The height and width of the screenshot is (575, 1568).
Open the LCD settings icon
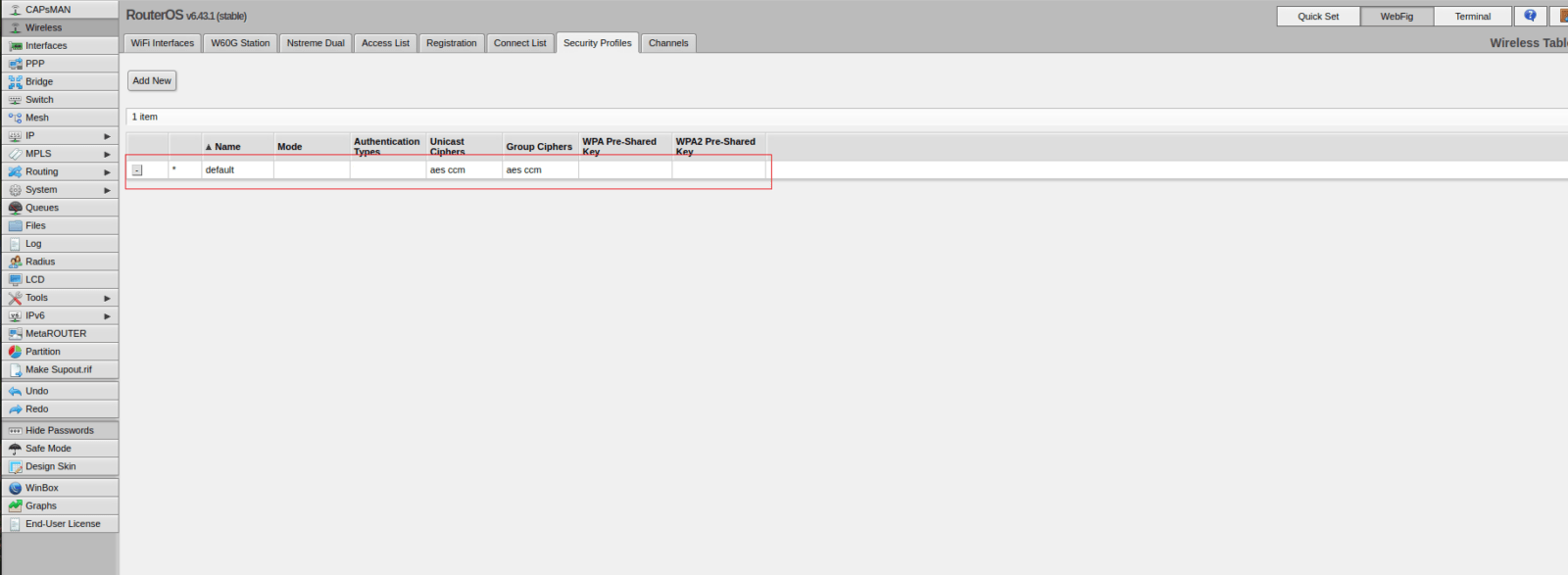[15, 279]
